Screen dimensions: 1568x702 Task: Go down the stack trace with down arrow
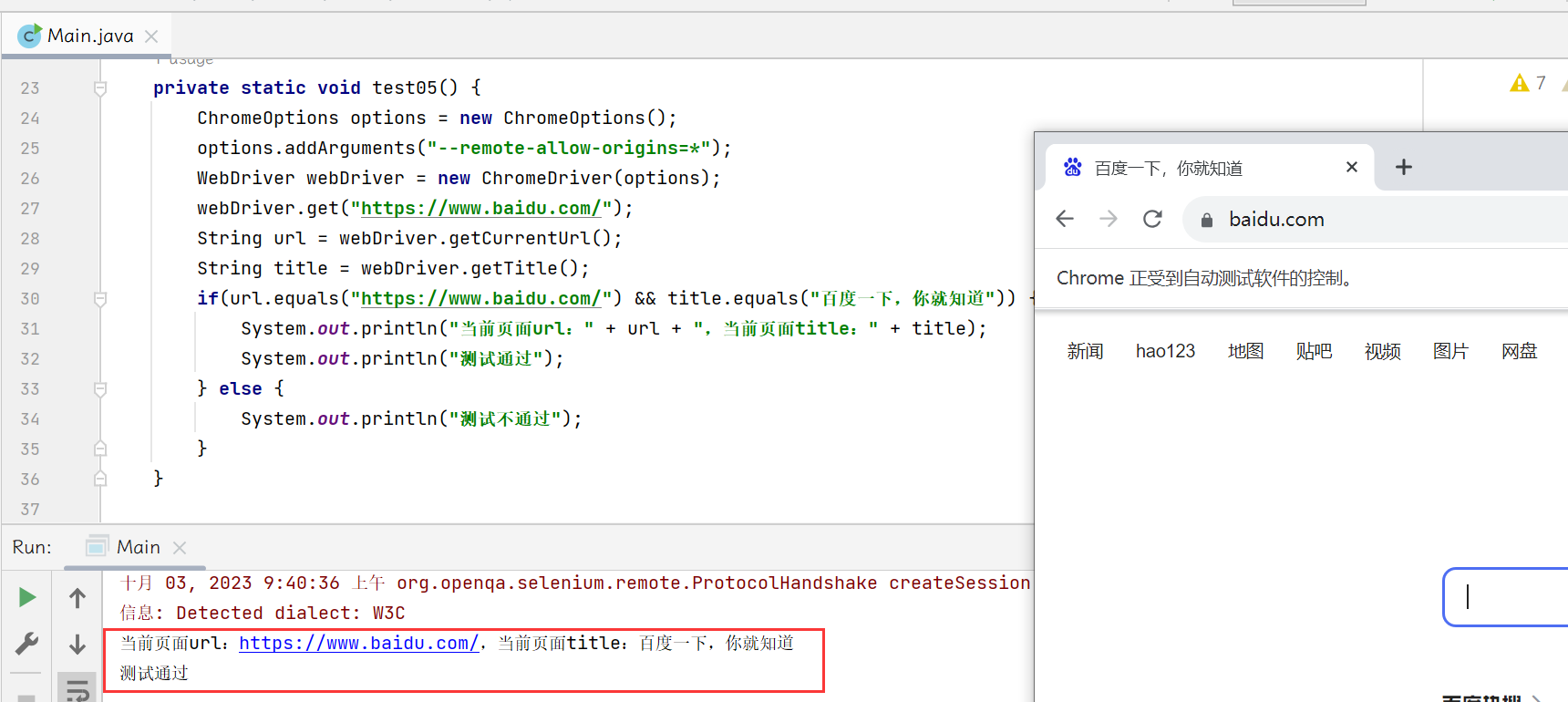[x=77, y=645]
